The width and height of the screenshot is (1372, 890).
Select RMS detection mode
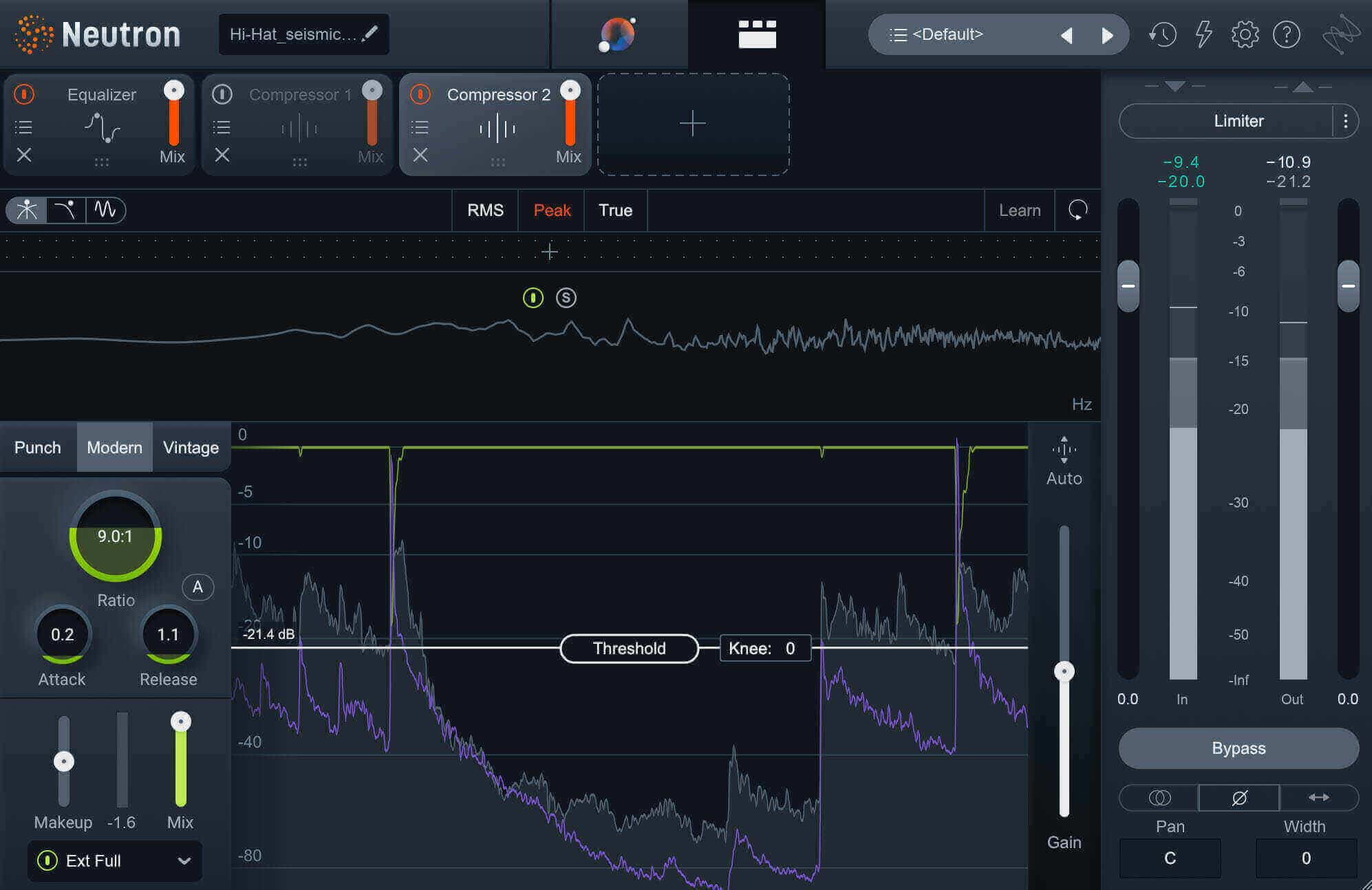485,210
